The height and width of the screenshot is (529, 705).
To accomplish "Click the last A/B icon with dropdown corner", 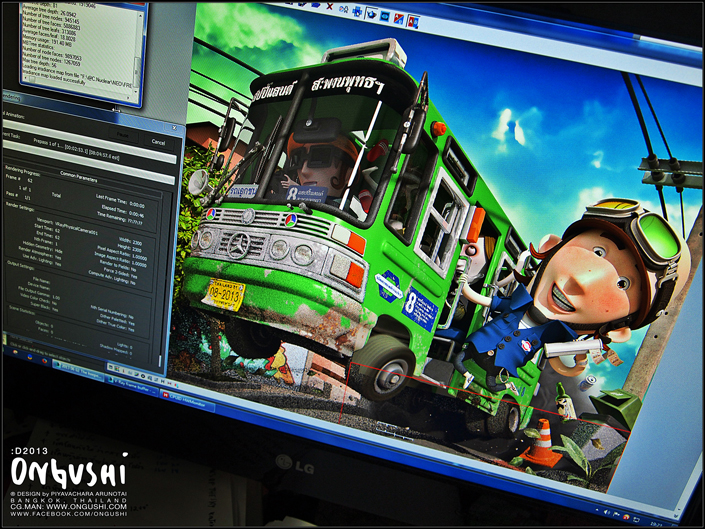I will pos(414,22).
